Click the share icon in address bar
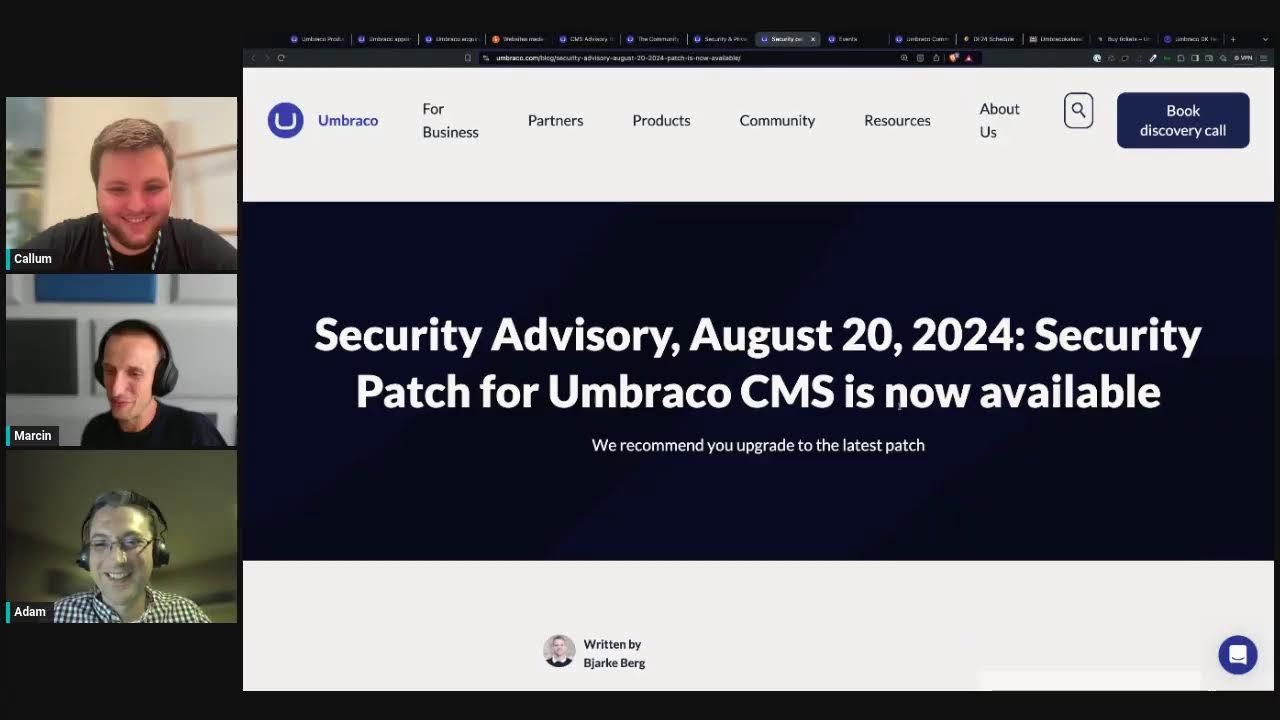Viewport: 1280px width, 720px height. [x=936, y=58]
